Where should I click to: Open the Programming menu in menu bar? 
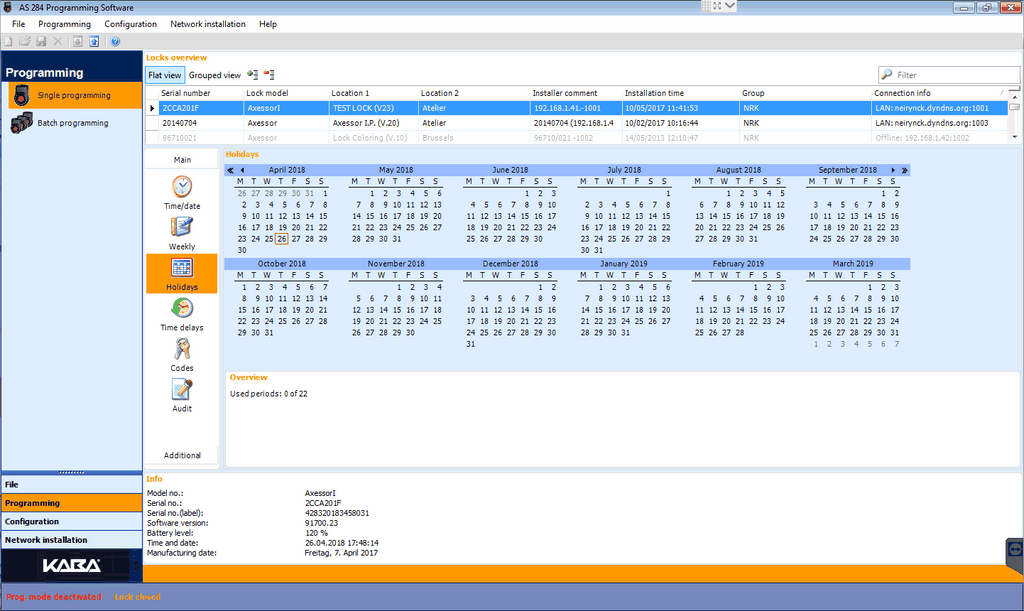(x=65, y=24)
